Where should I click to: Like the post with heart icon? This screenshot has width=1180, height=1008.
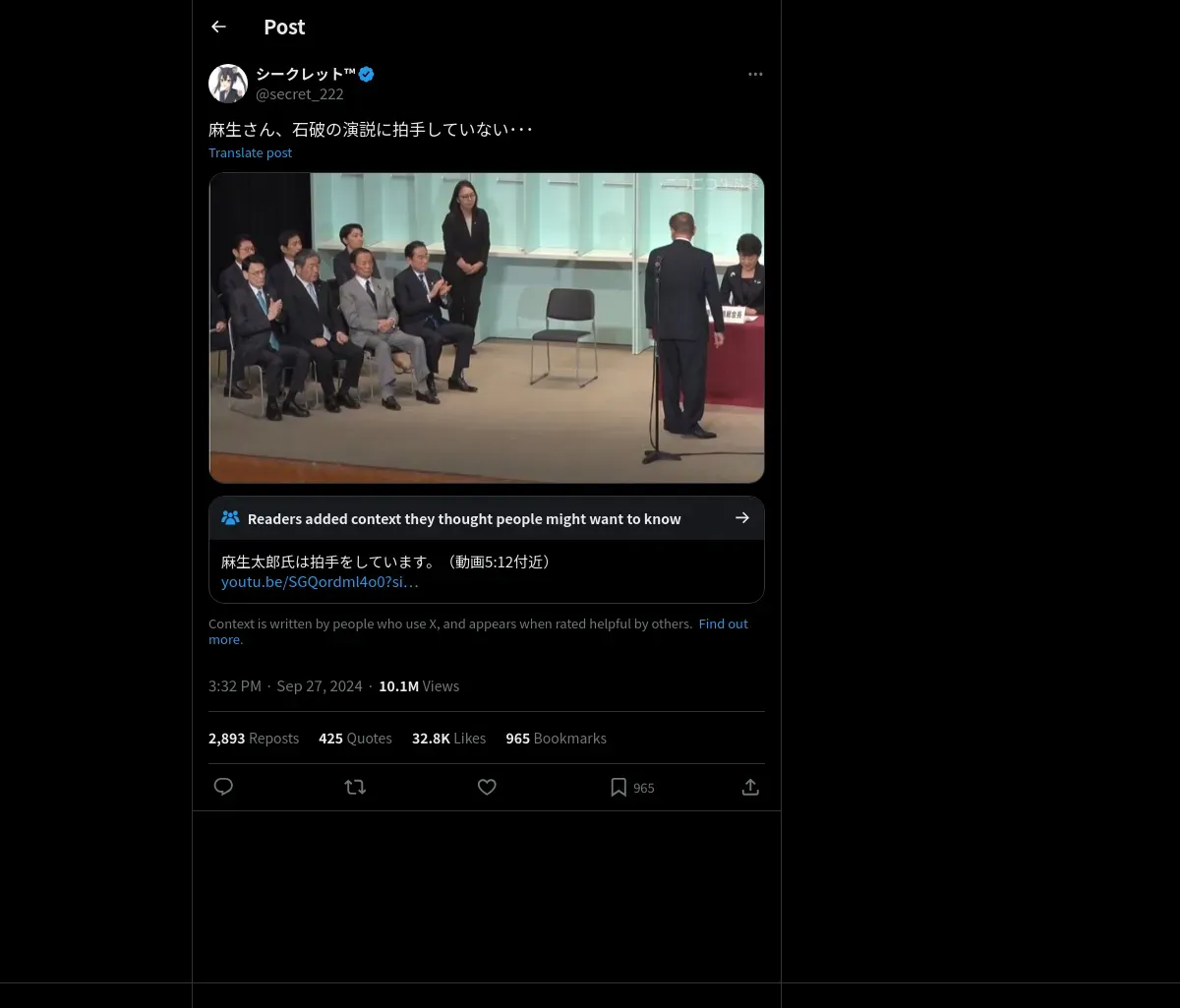tap(487, 787)
